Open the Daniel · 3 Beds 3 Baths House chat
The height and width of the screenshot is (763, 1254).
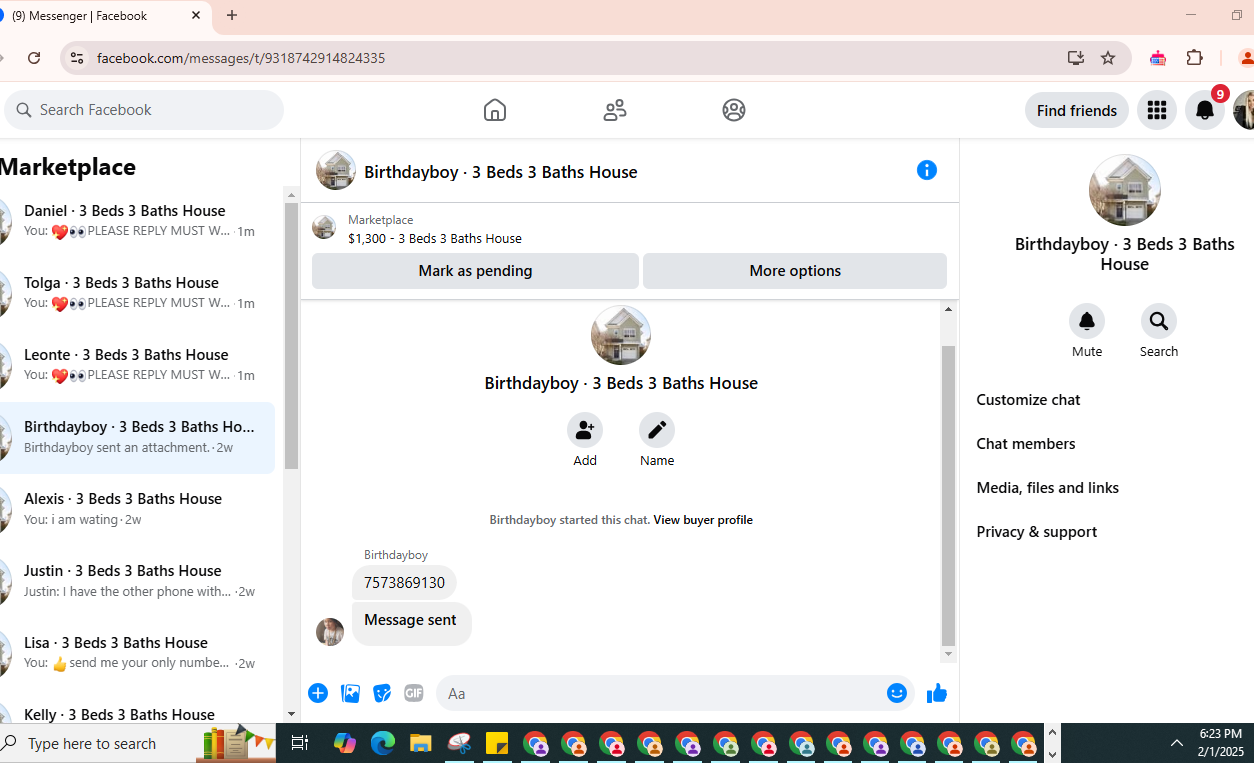[137, 221]
